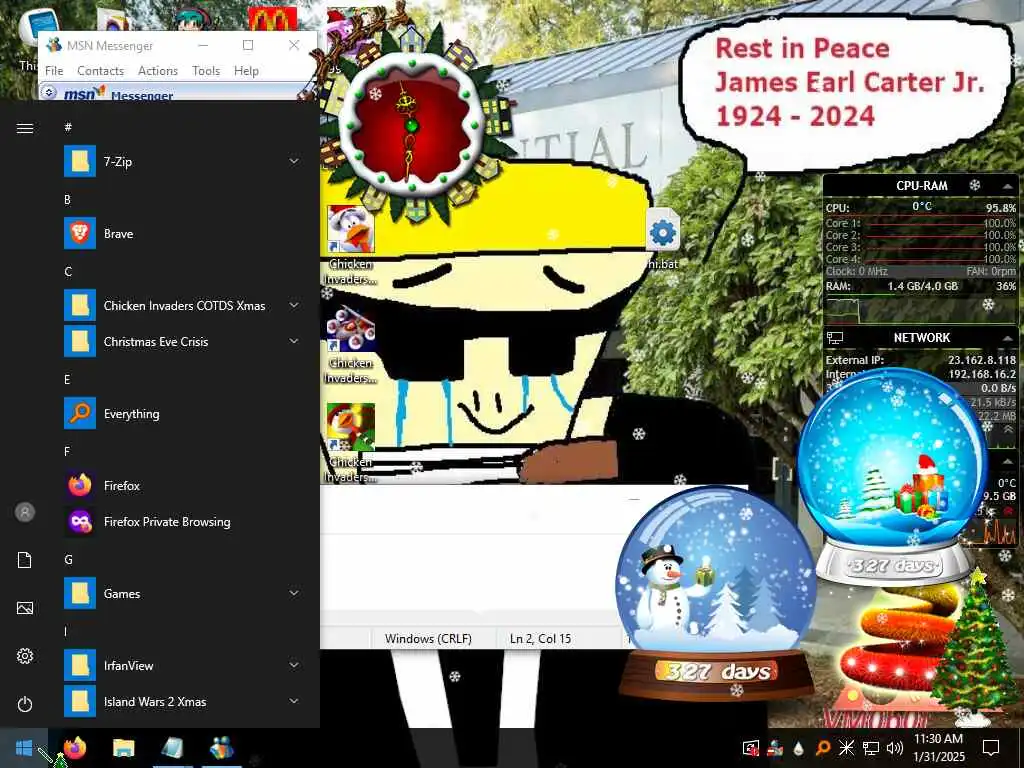This screenshot has height=768, width=1024.
Task: Jump to the letter B section header
Action: tap(67, 200)
